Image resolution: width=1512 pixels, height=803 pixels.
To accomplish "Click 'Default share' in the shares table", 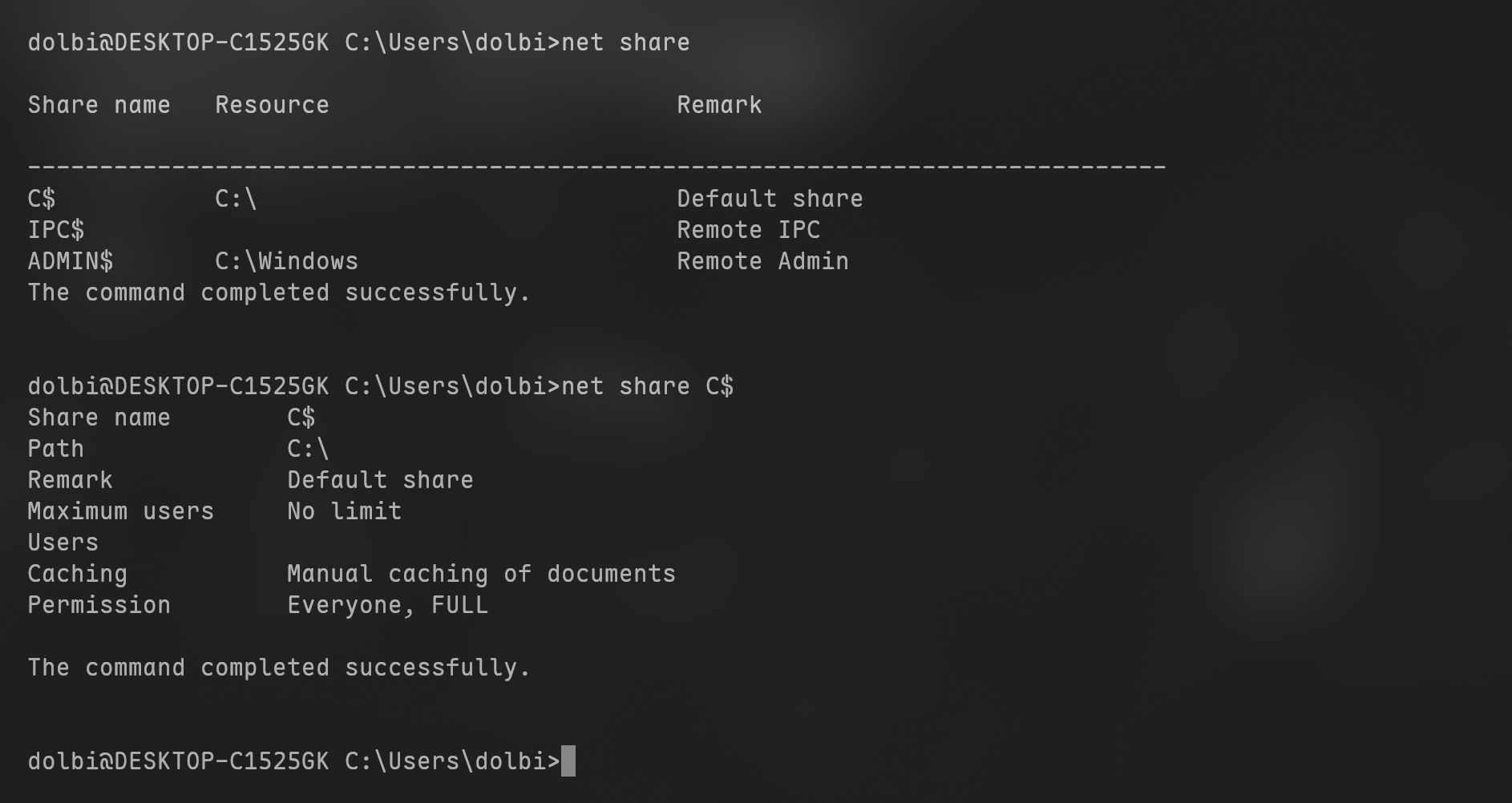I will click(770, 199).
